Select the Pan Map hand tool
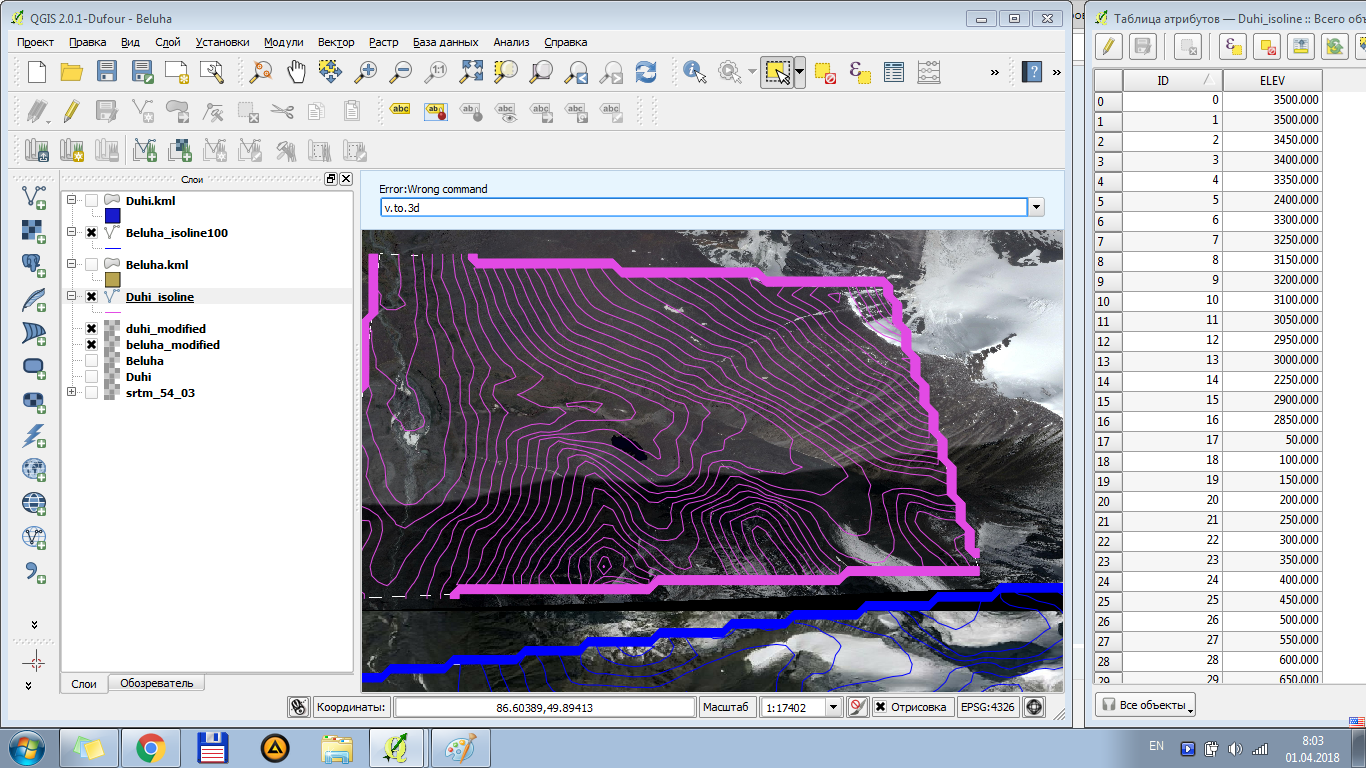1366x768 pixels. [x=296, y=72]
